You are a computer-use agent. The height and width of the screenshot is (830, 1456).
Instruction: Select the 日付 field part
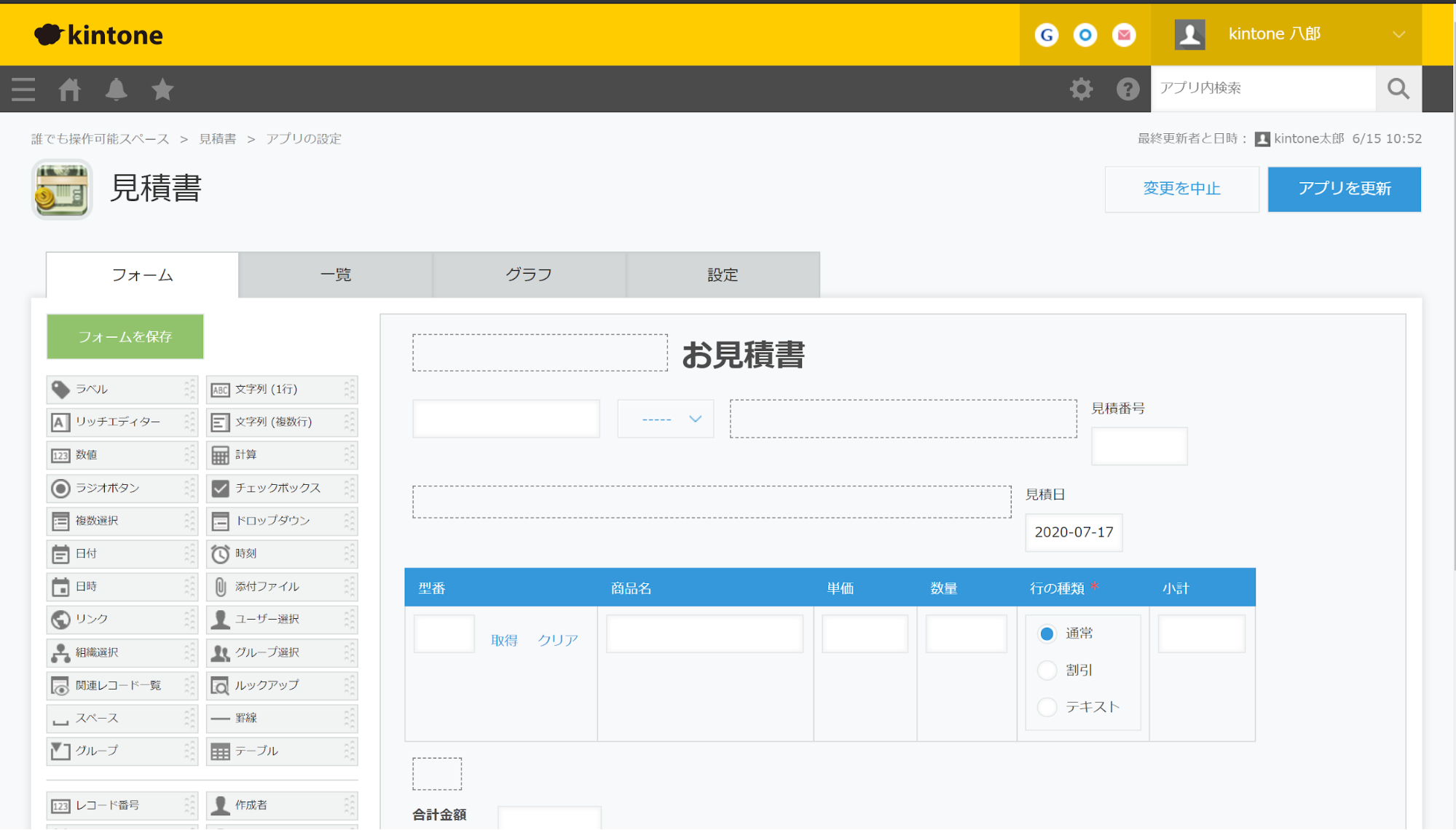click(x=122, y=554)
